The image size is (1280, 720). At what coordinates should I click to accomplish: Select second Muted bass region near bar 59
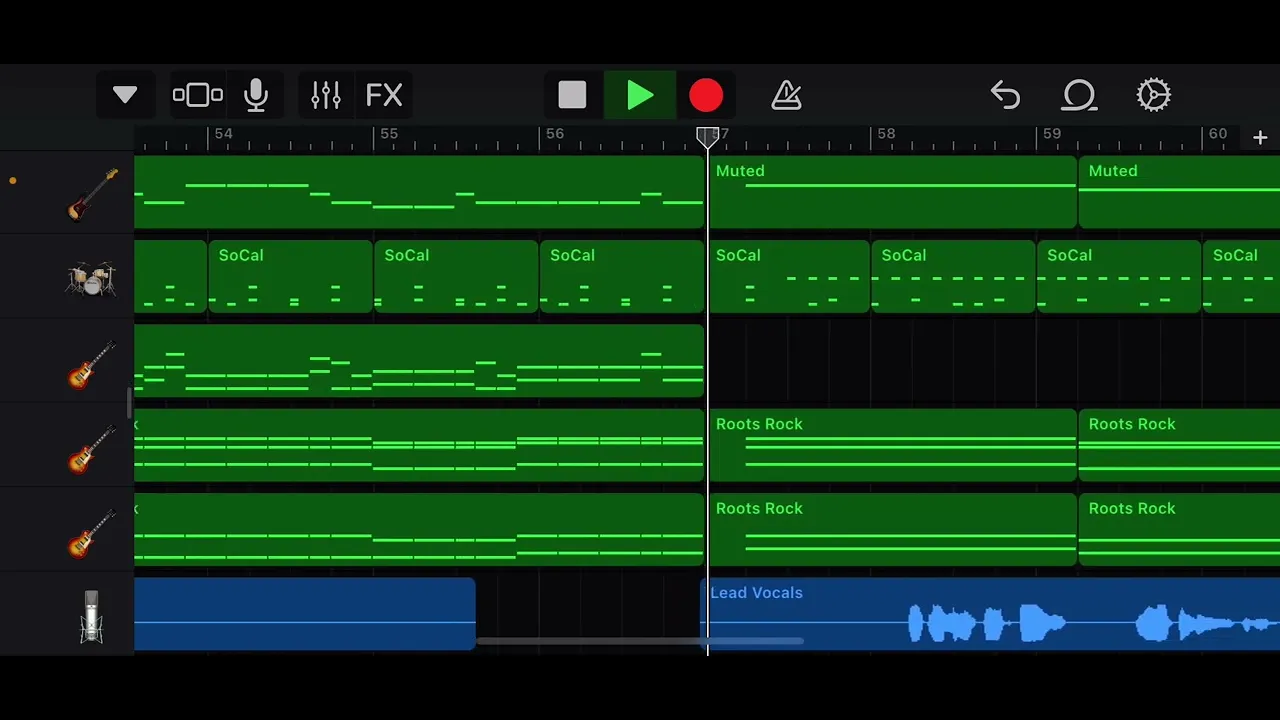click(1180, 192)
